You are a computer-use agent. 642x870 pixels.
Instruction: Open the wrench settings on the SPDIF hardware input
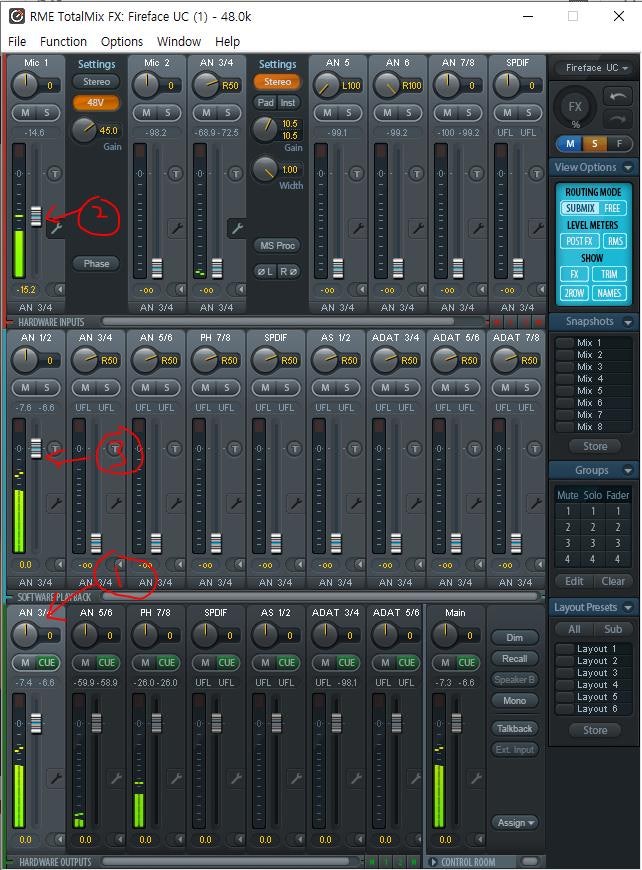pyautogui.click(x=537, y=228)
